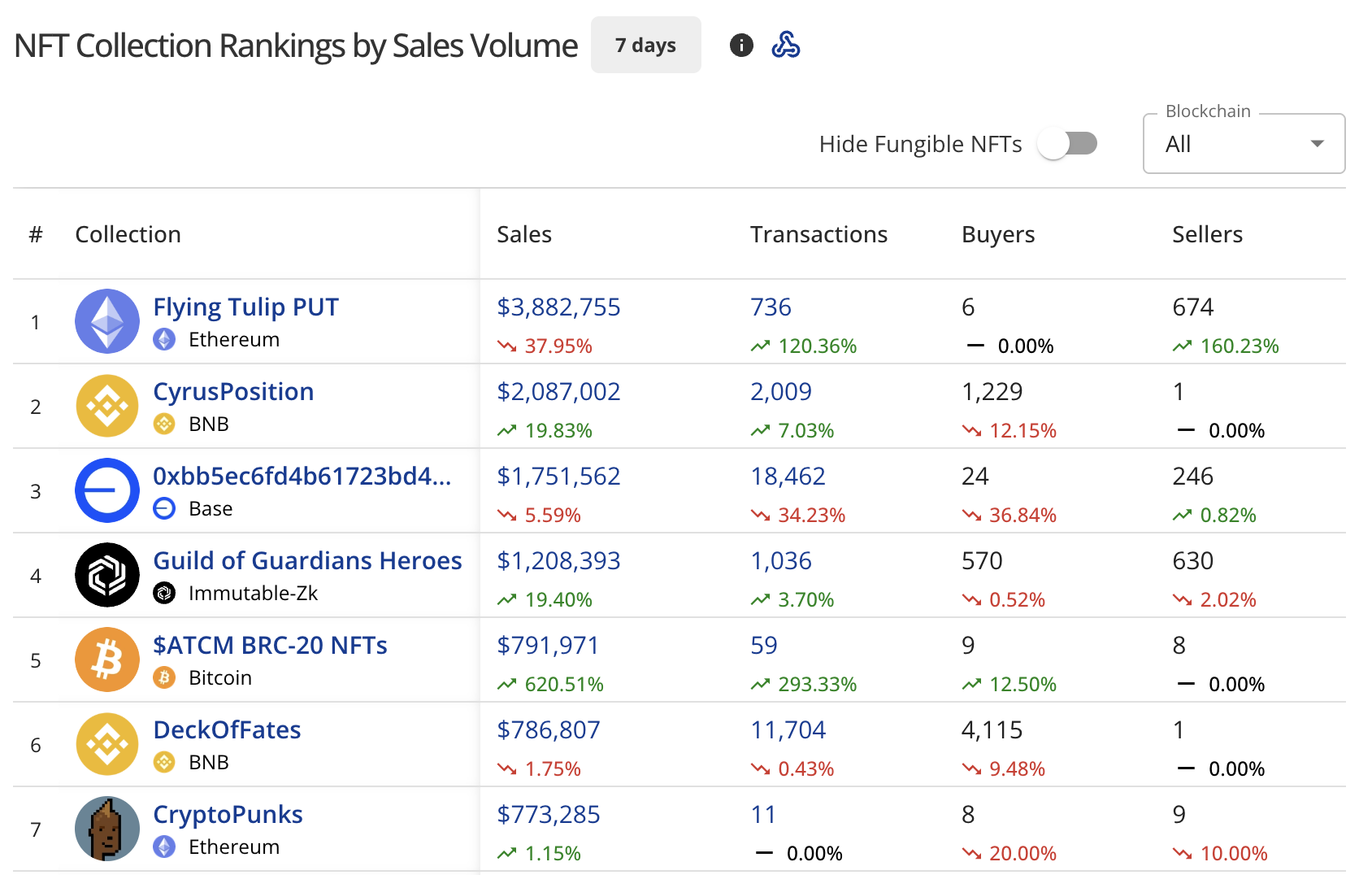Click sales value $2,087,002
The width and height of the screenshot is (1372, 875).
558,392
